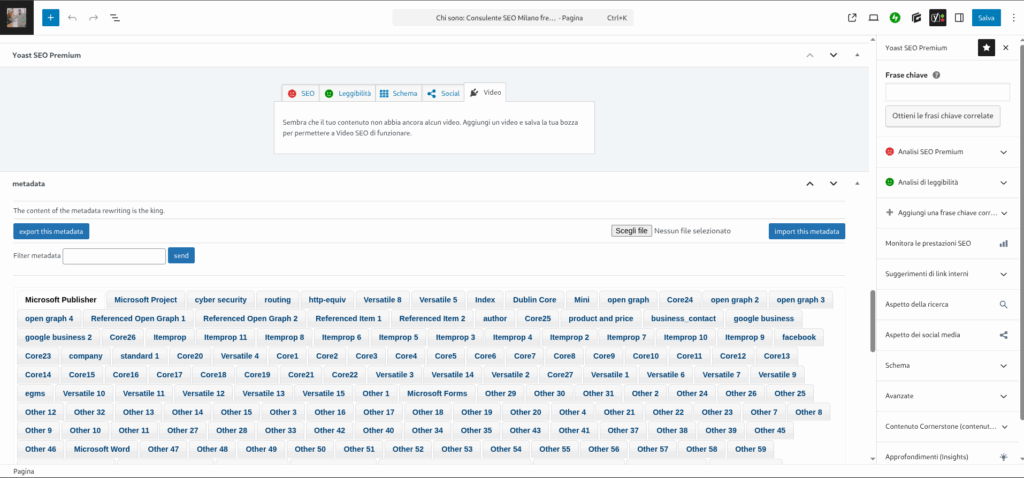Save the page with Salva
The image size is (1024, 478).
coord(986,18)
